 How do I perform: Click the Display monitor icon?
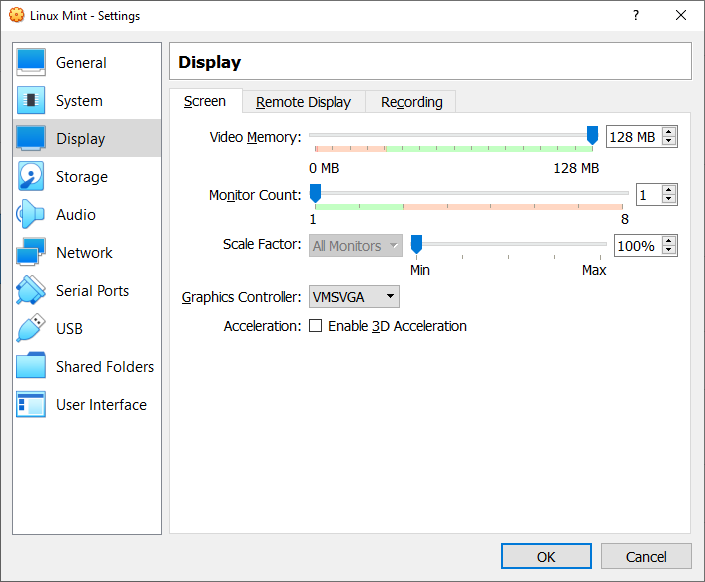point(31,138)
